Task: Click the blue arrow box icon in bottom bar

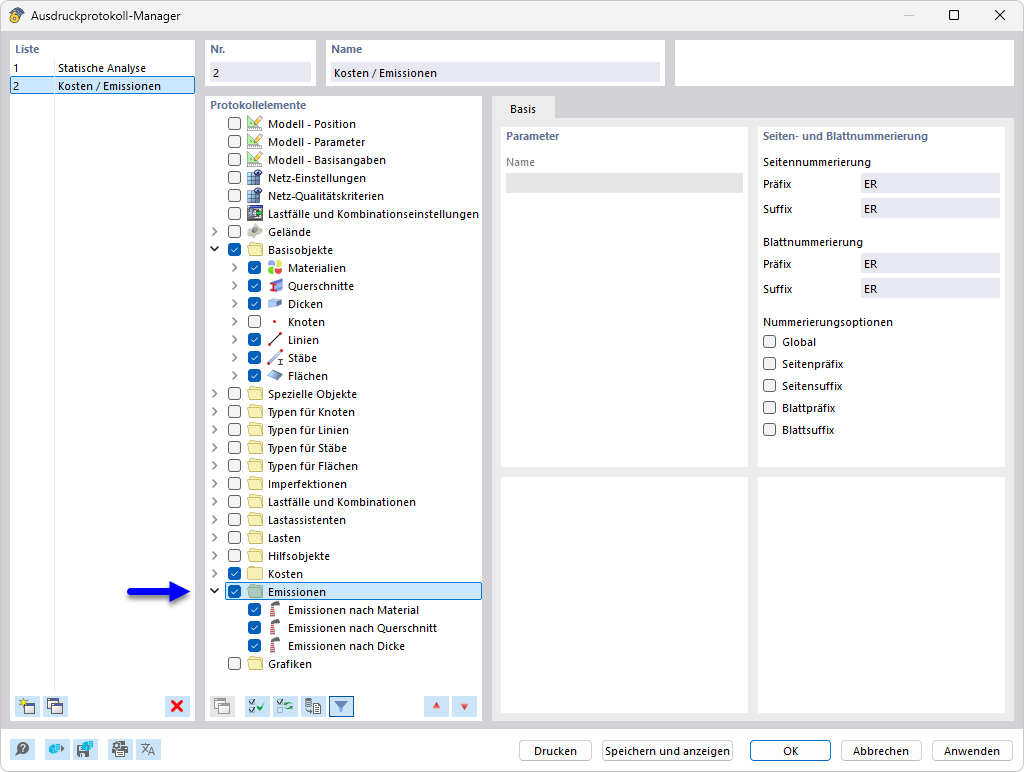Action: pos(57,749)
